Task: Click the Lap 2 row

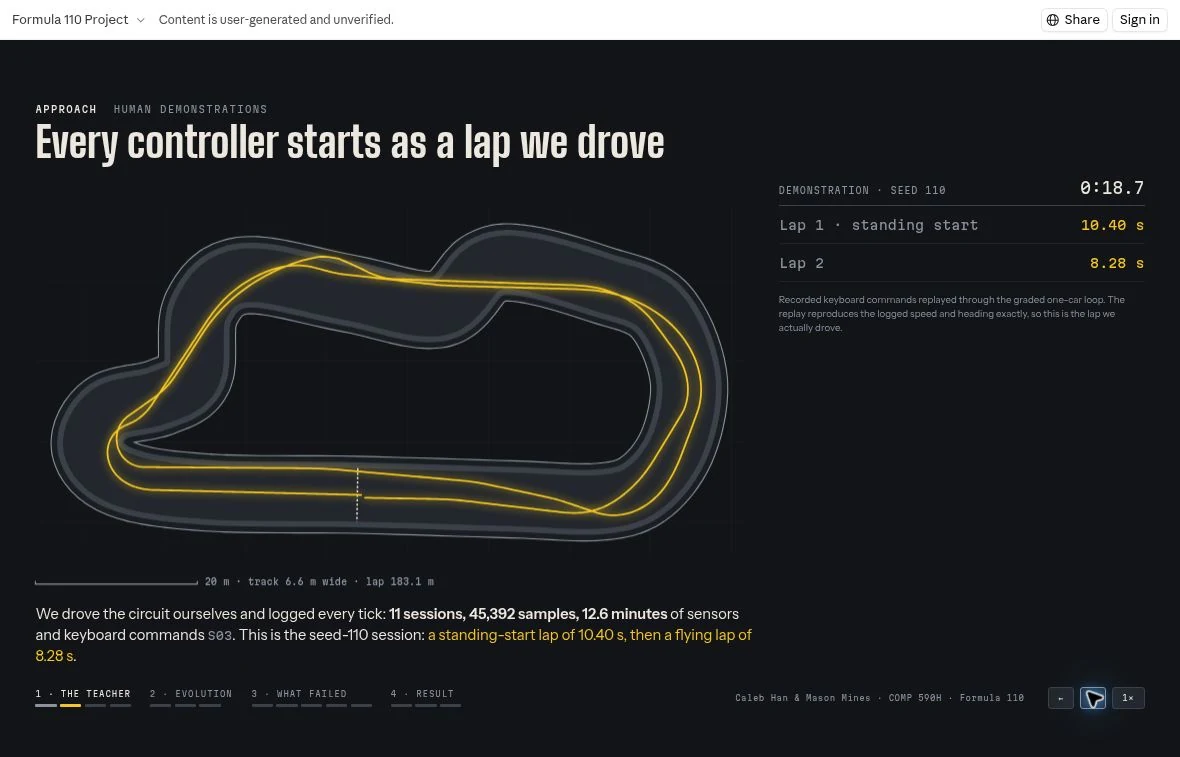Action: [961, 263]
